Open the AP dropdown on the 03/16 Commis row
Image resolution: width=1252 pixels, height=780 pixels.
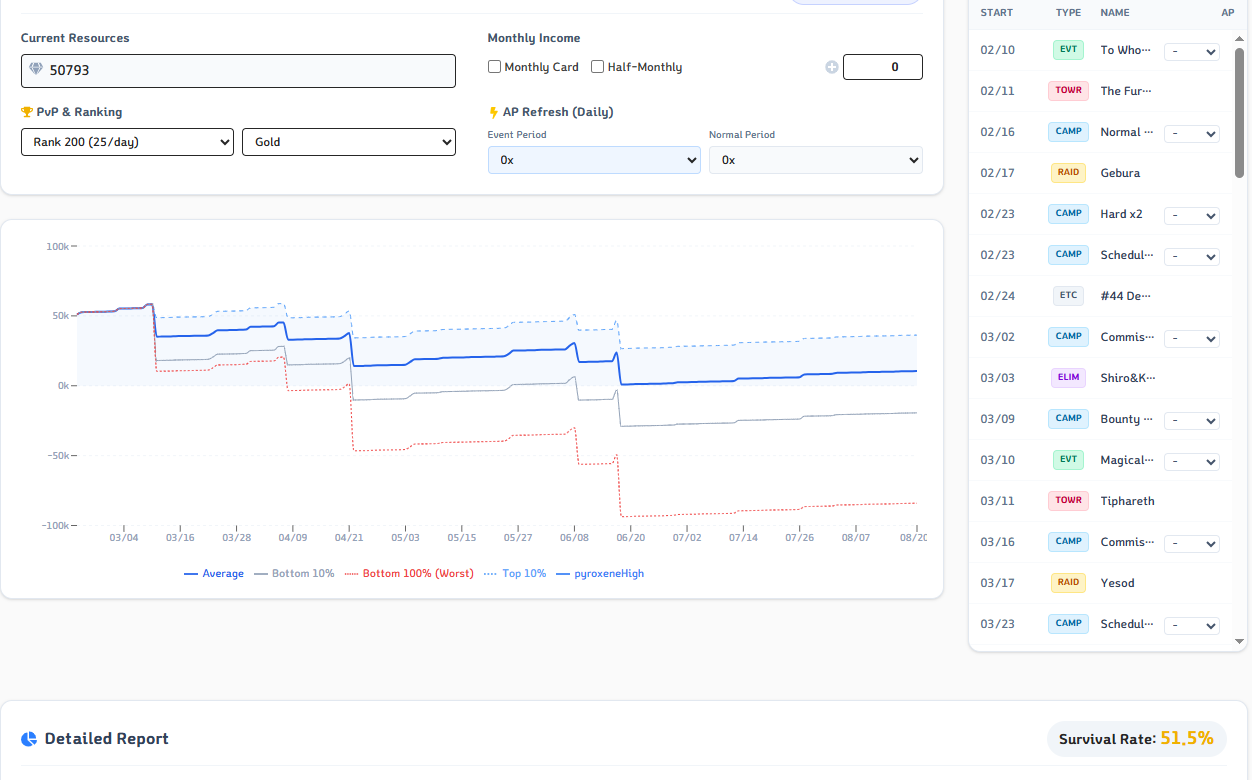[1192, 544]
